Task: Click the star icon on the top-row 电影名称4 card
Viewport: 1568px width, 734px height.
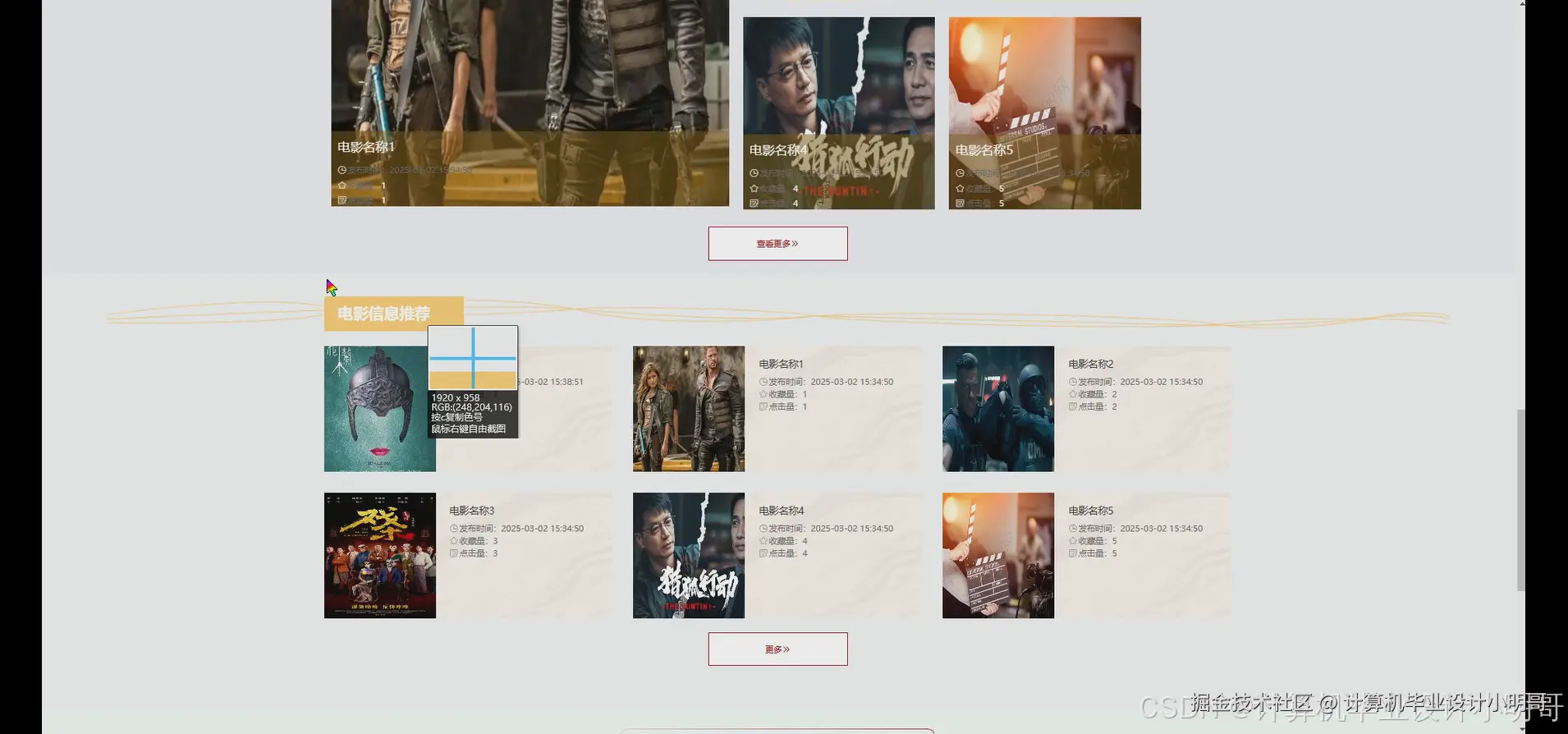Action: click(x=754, y=189)
